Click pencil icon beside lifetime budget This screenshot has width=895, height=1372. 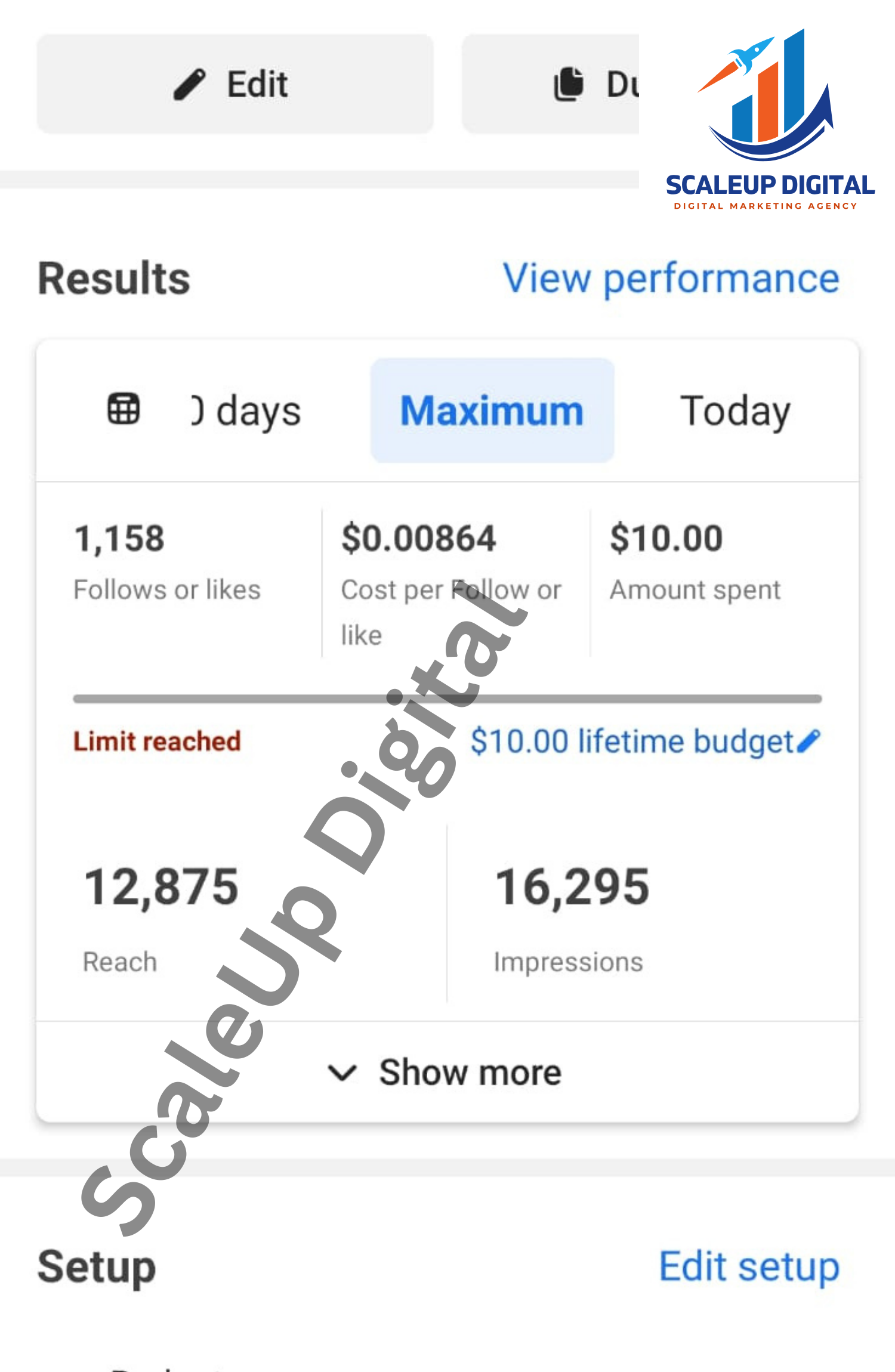click(809, 741)
